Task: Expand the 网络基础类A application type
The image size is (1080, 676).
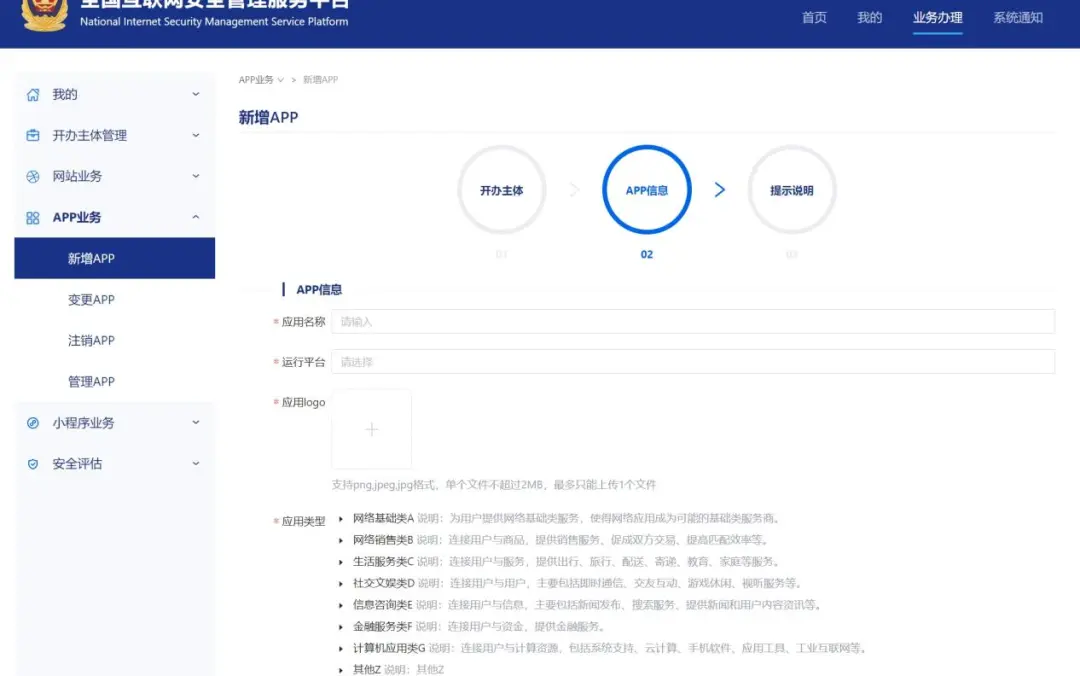Action: pyautogui.click(x=342, y=519)
